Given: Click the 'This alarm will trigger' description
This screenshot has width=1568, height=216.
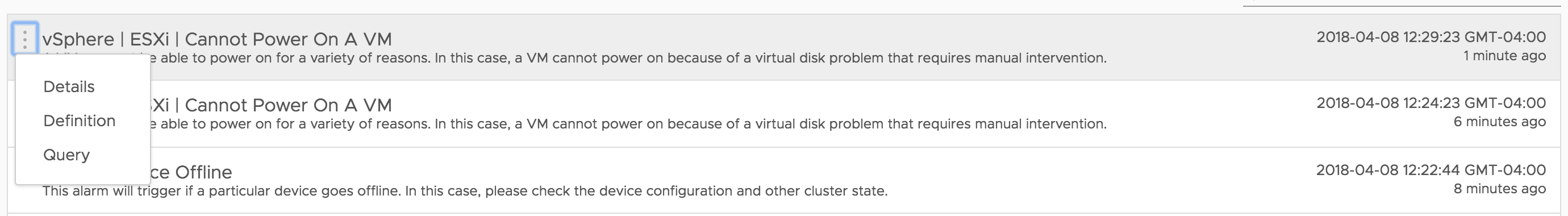Looking at the screenshot, I should [465, 191].
